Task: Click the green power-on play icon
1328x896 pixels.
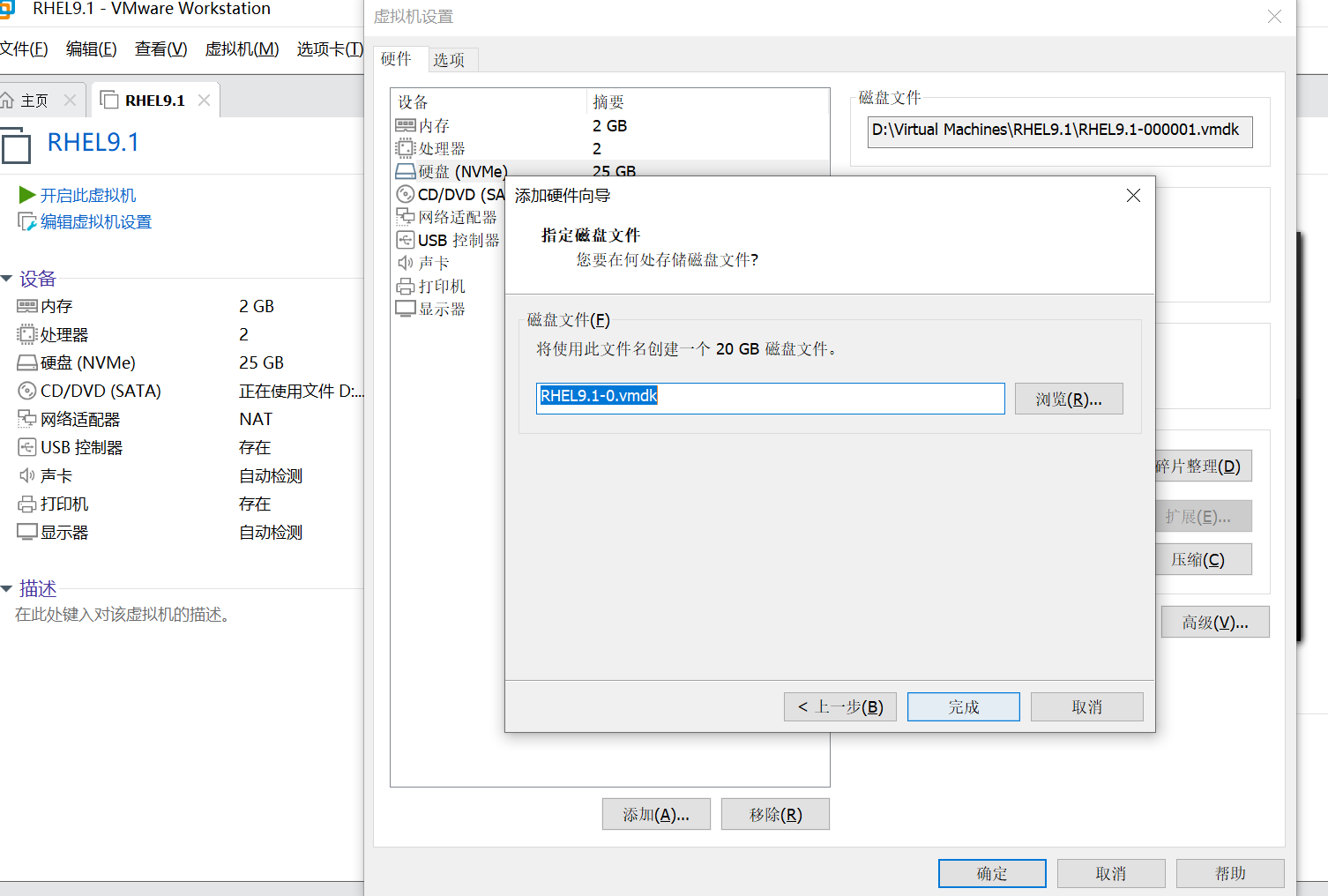Action: click(x=27, y=195)
